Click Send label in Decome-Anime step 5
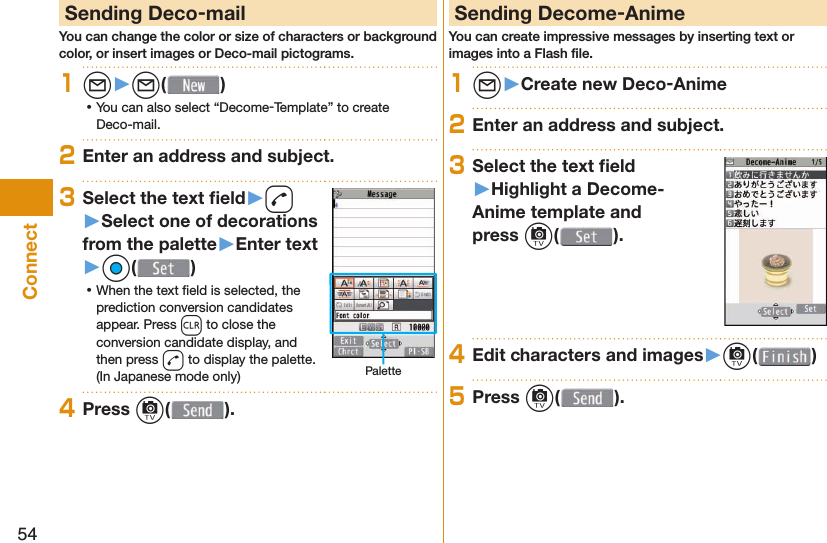The height and width of the screenshot is (543, 827). pyautogui.click(x=587, y=398)
